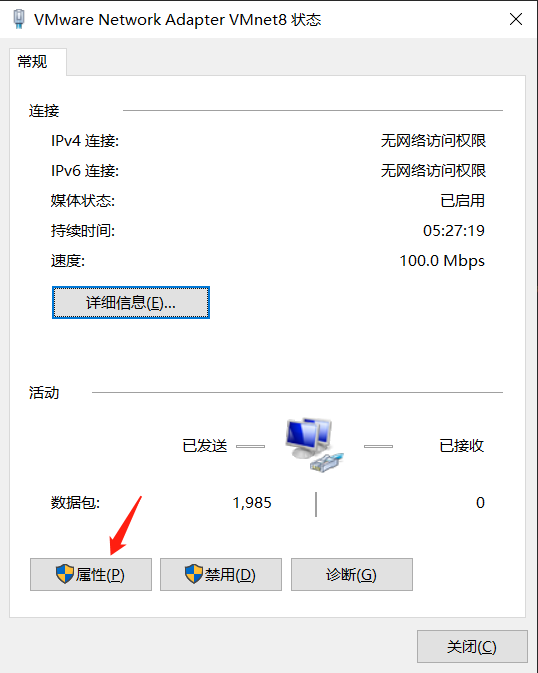Click the two-computers network activity icon
The image size is (538, 673).
tap(314, 446)
